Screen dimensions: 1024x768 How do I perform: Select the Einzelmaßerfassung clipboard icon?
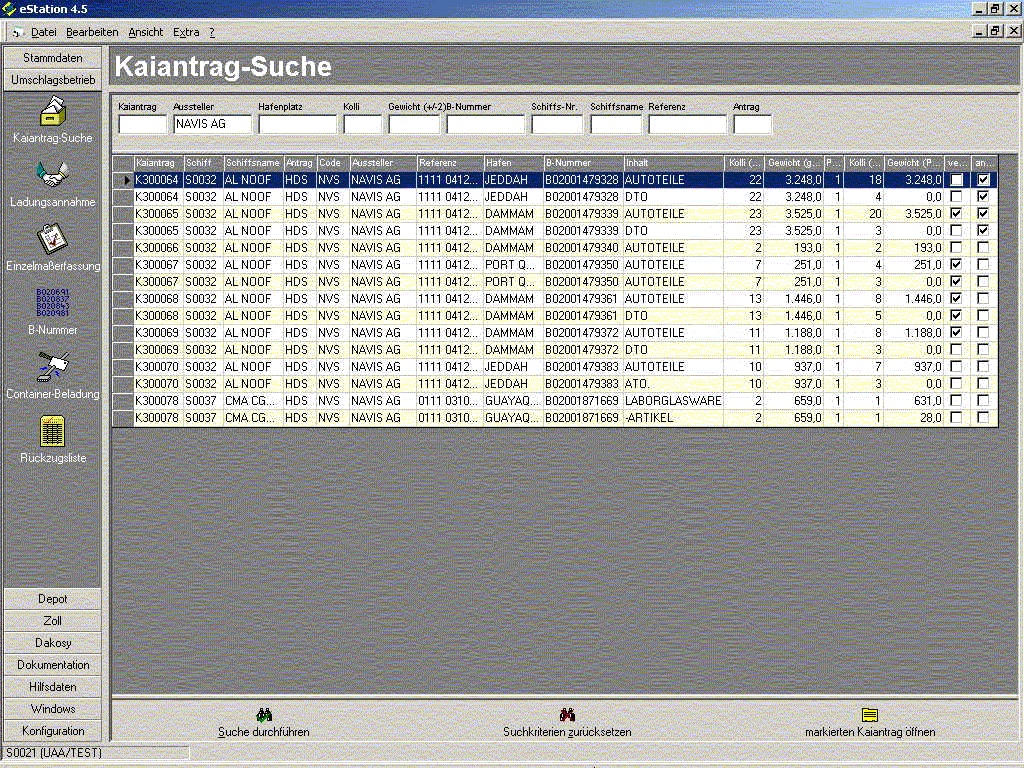52,240
